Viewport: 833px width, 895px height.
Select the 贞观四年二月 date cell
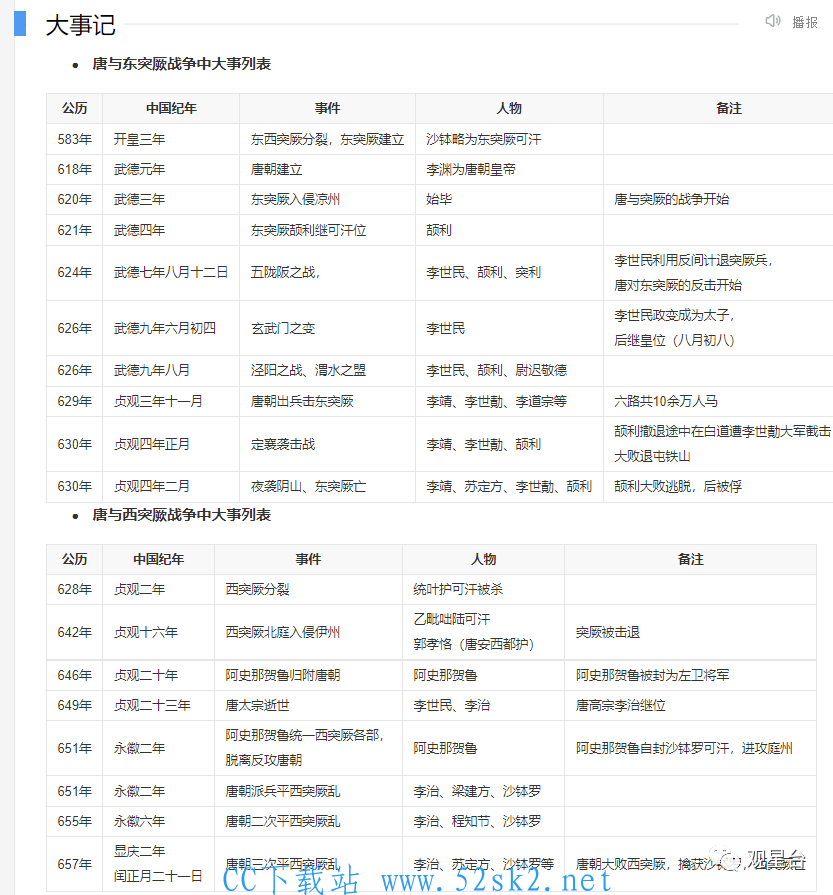click(x=171, y=486)
